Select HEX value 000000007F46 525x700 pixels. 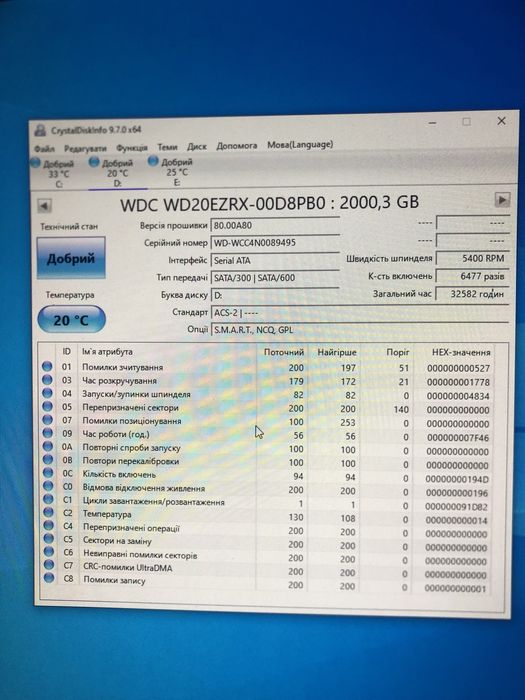click(458, 438)
